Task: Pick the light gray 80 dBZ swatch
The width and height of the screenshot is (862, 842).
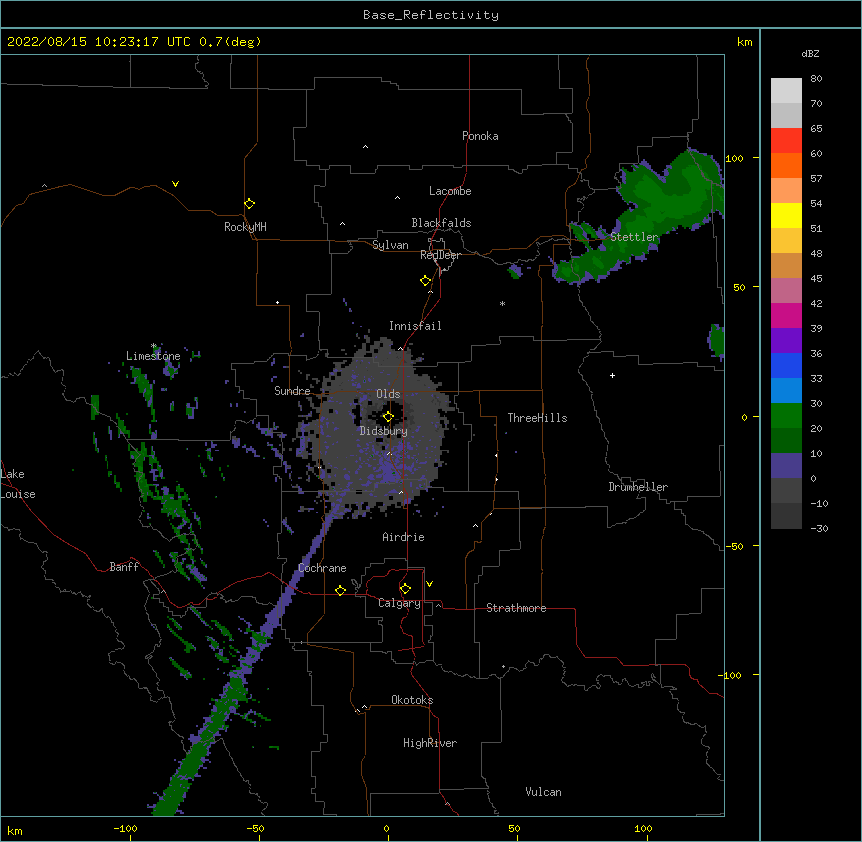Action: (x=786, y=91)
